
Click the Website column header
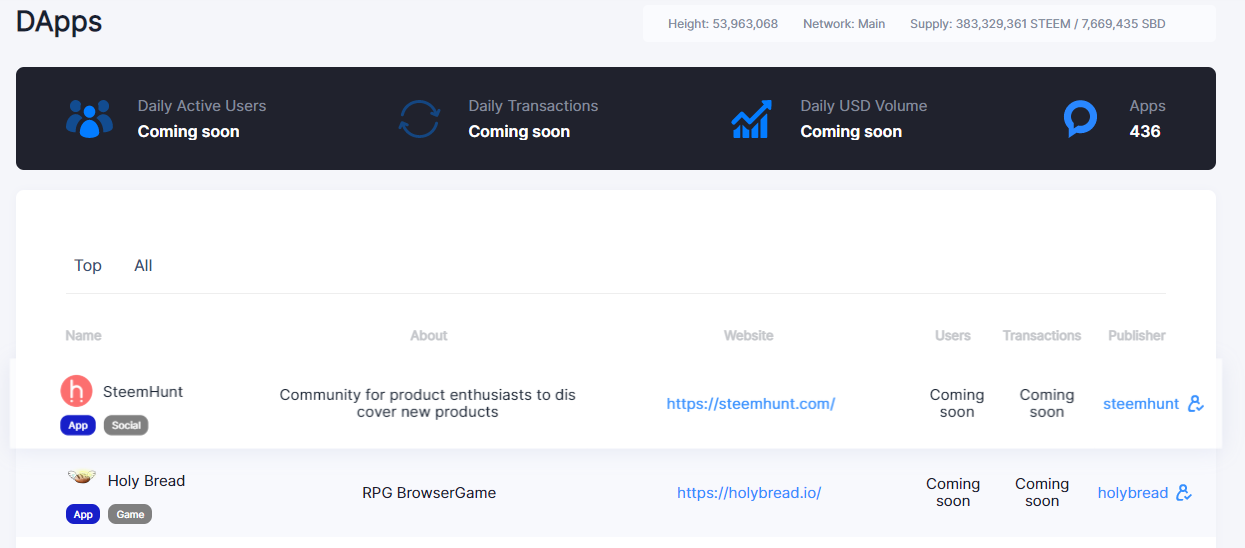[x=749, y=336]
